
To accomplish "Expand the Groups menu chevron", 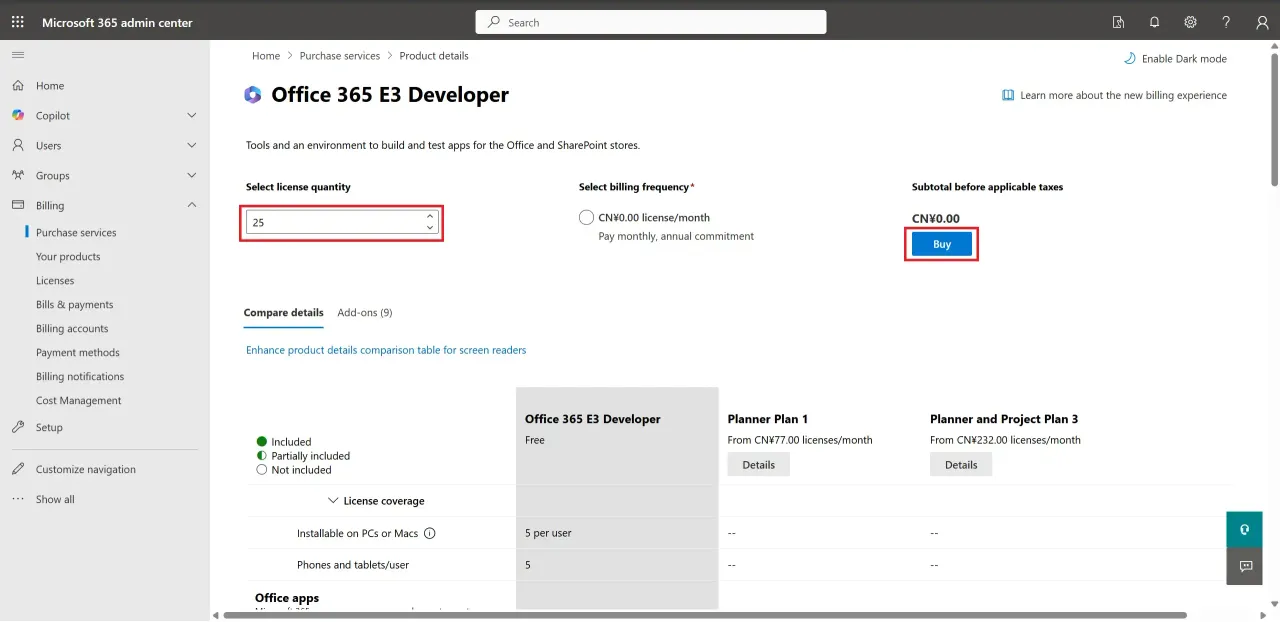I will click(x=192, y=176).
